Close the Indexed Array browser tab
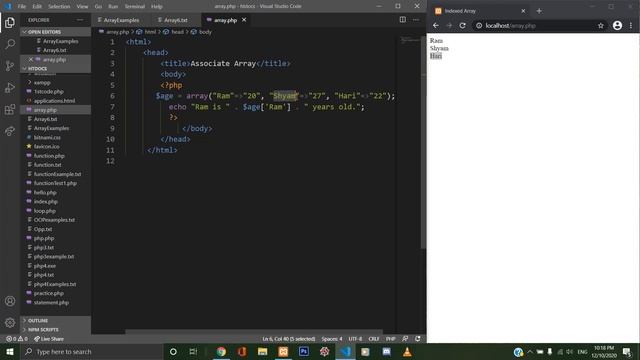Screen dimensions: 640x360 tap(523, 11)
